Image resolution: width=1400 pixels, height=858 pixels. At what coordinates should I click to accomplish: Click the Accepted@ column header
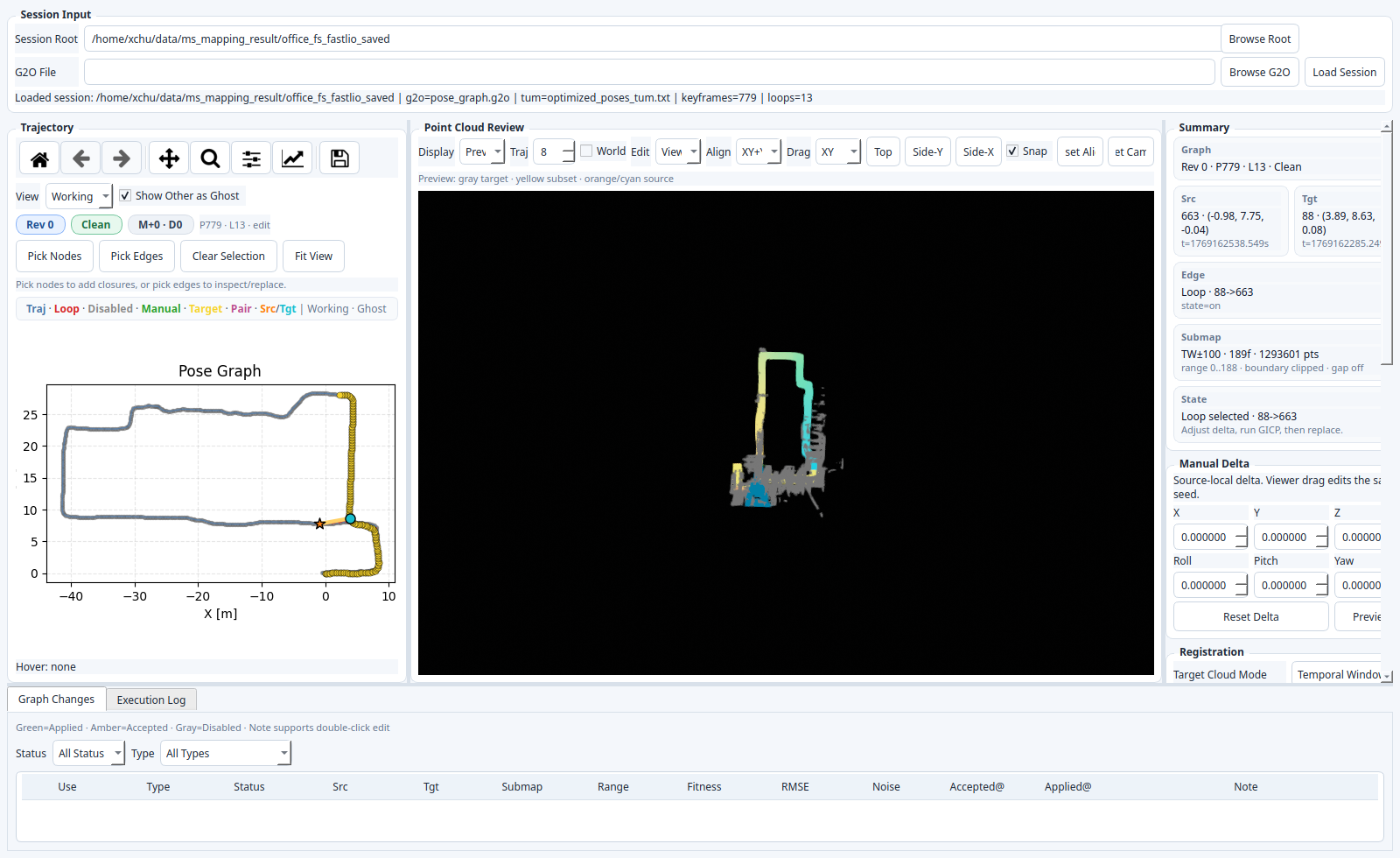click(977, 786)
